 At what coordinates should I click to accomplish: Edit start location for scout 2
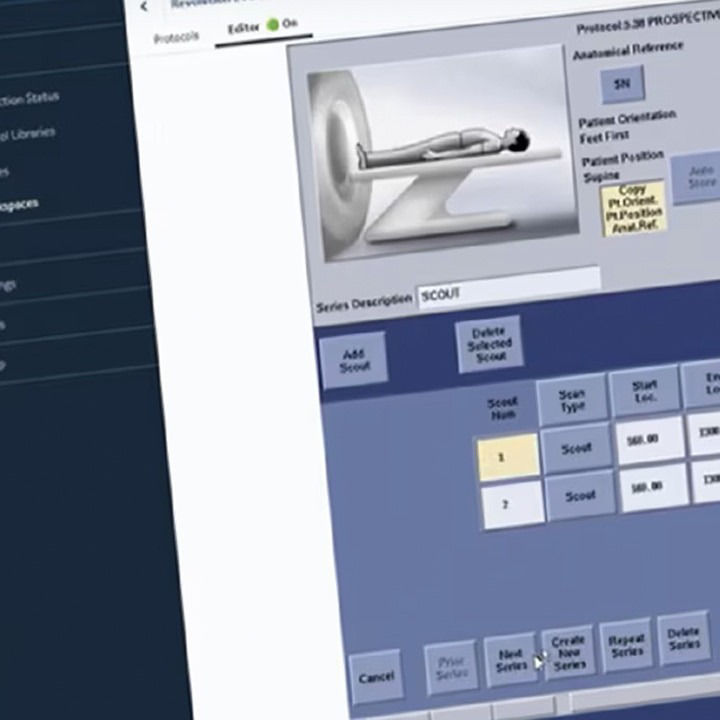coord(653,487)
